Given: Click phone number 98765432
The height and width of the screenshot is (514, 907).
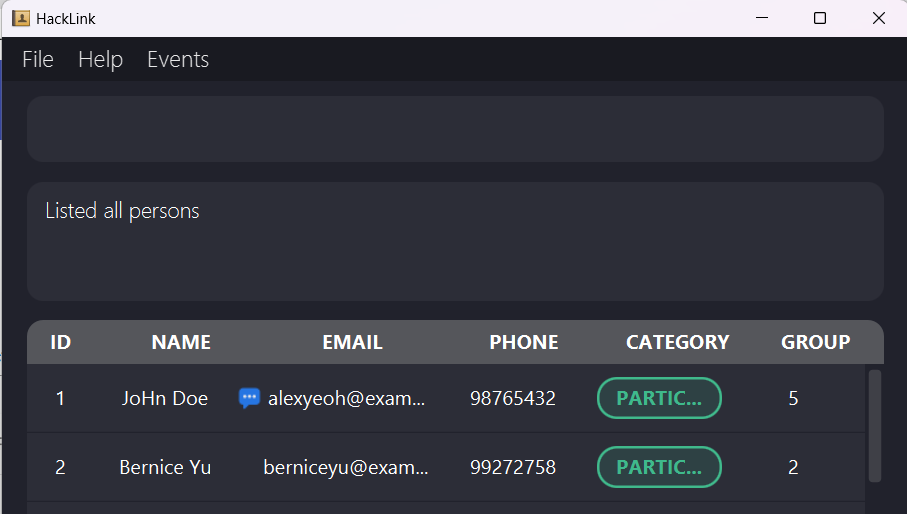Looking at the screenshot, I should pyautogui.click(x=513, y=398).
